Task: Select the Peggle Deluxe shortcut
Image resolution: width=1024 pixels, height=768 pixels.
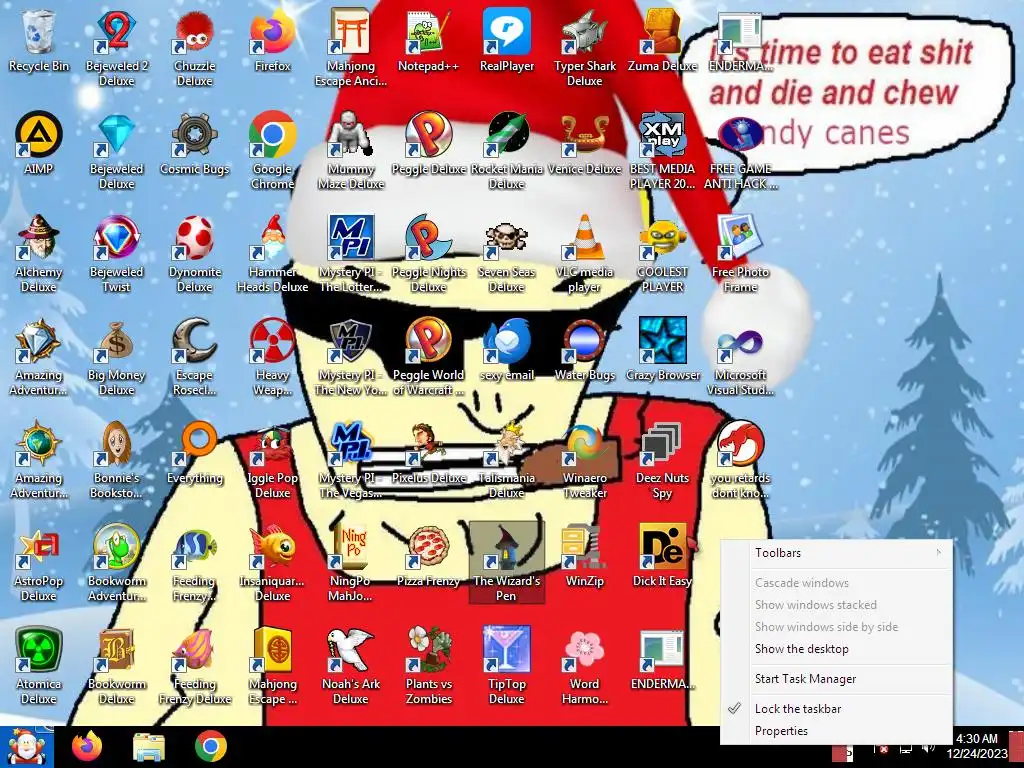Action: tap(428, 144)
